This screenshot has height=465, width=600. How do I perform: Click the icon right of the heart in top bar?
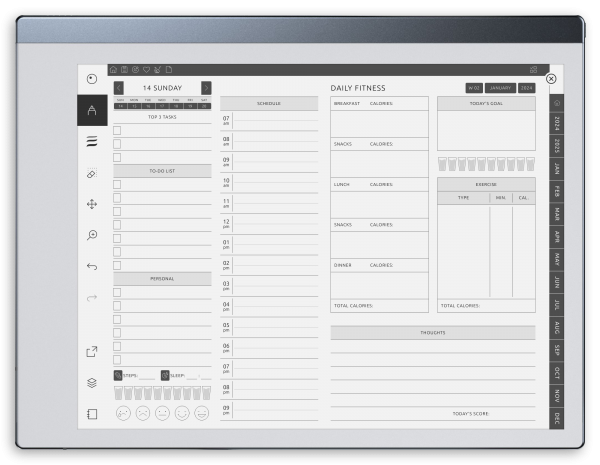pos(157,70)
